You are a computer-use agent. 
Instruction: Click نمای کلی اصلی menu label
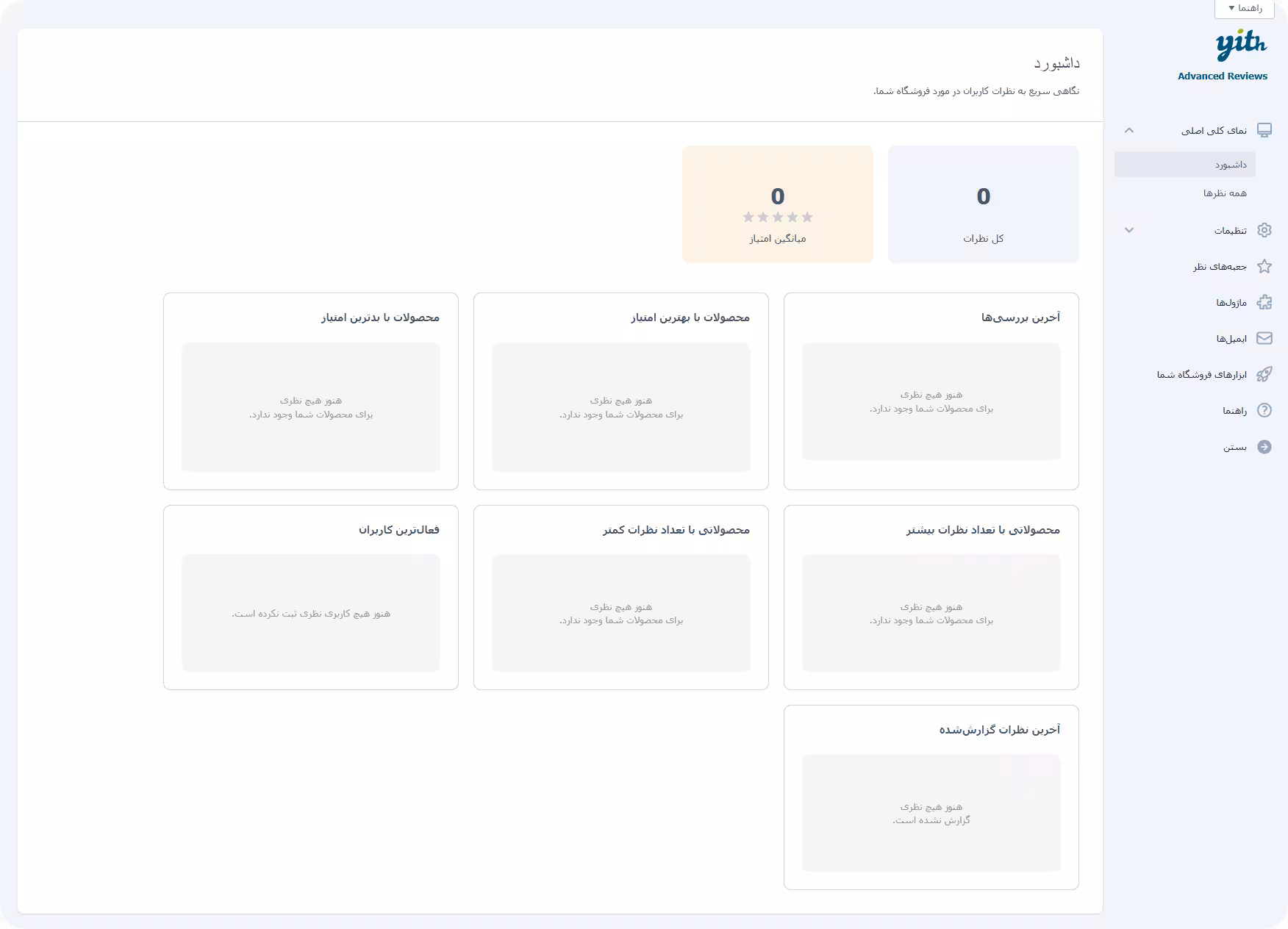click(x=1214, y=131)
